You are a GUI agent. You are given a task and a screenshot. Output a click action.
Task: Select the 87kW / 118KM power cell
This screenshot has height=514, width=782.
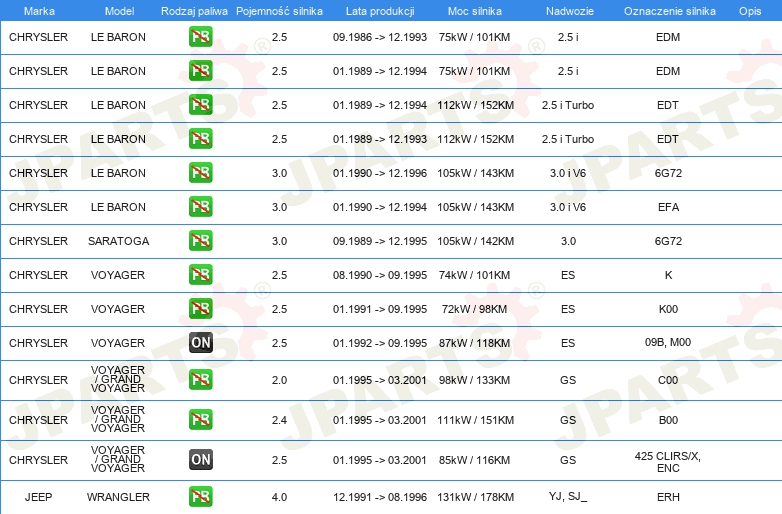tap(474, 343)
